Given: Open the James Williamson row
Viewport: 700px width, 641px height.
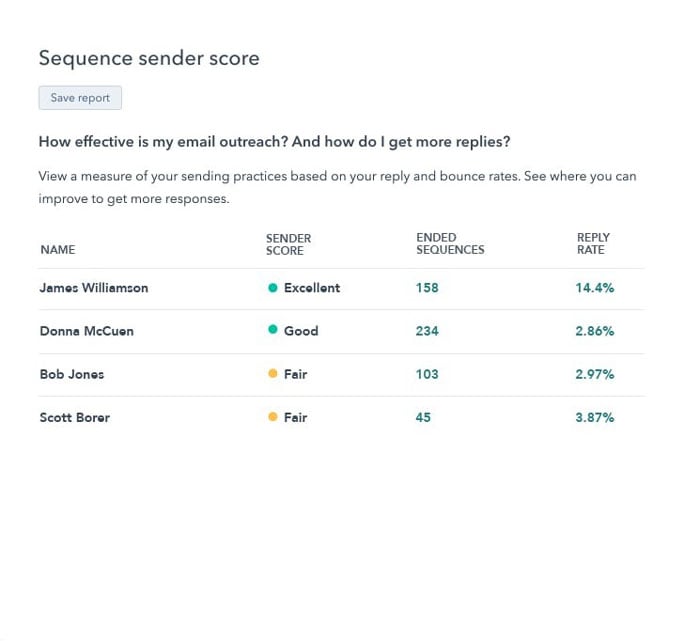Looking at the screenshot, I should 93,288.
